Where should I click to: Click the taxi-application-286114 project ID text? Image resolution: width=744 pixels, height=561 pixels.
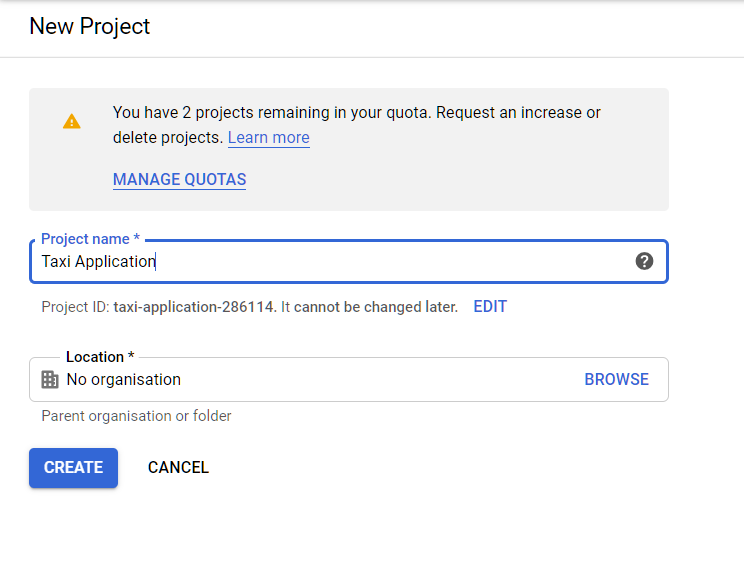[x=194, y=307]
